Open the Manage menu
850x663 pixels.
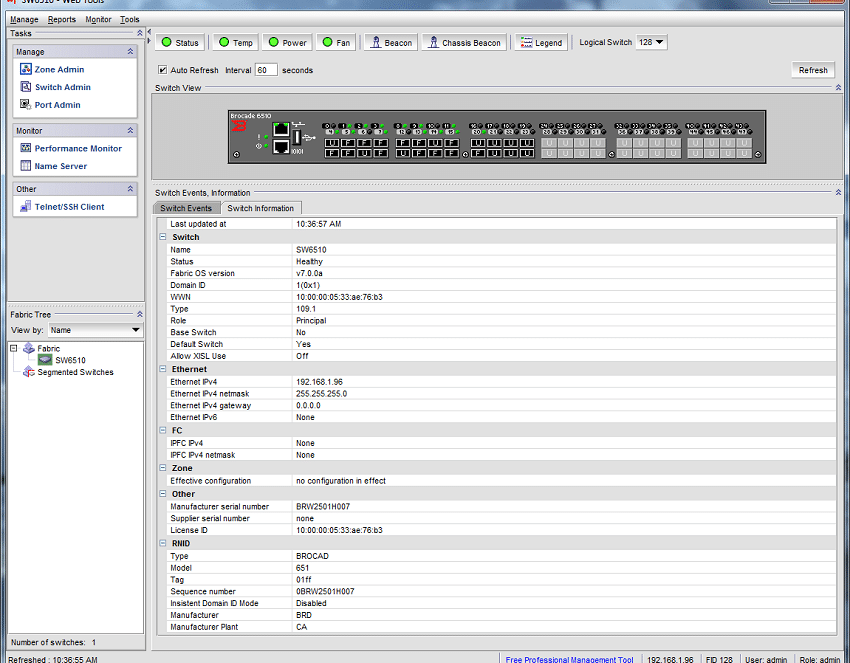24,20
